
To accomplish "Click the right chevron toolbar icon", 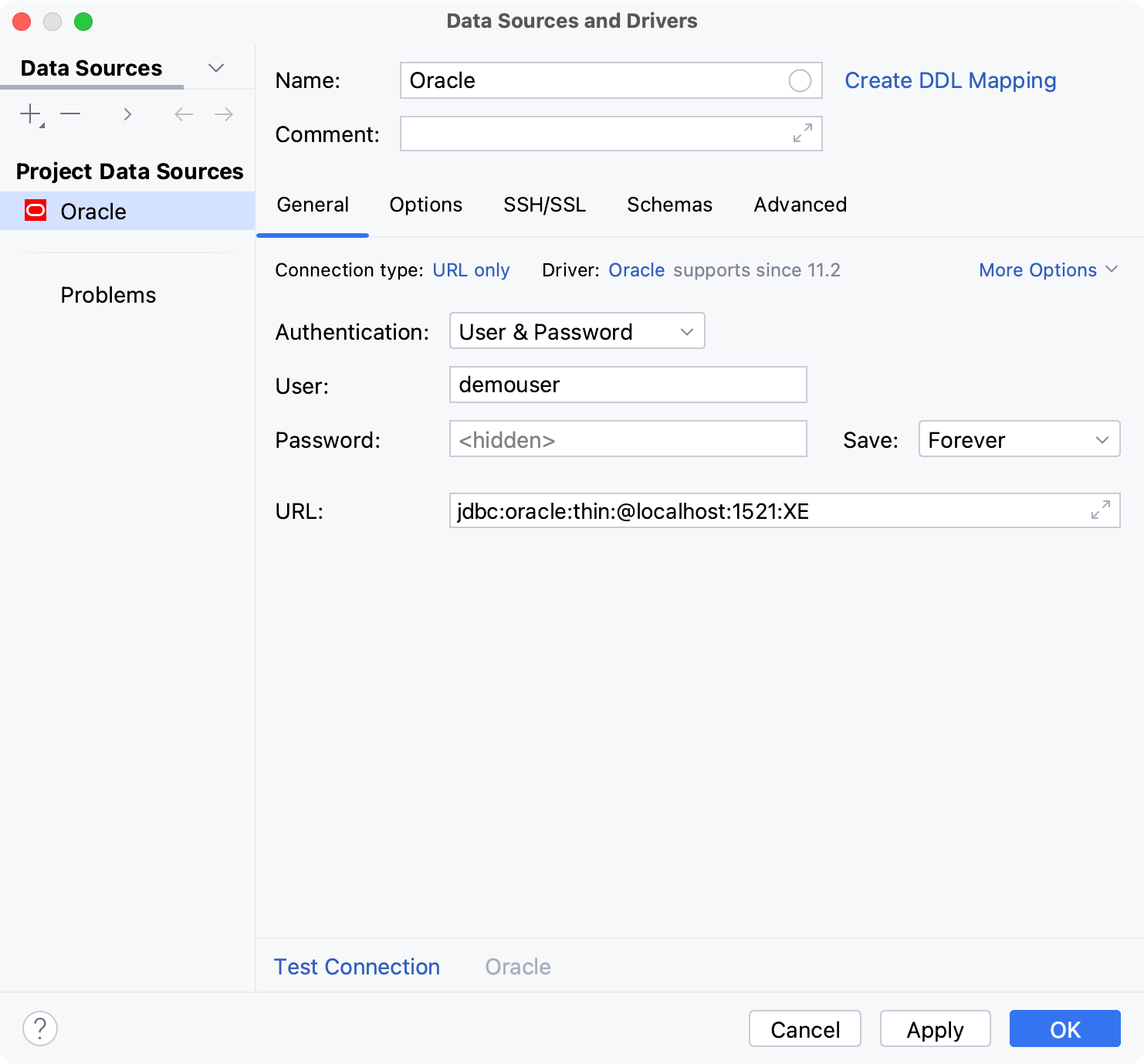I will (127, 114).
